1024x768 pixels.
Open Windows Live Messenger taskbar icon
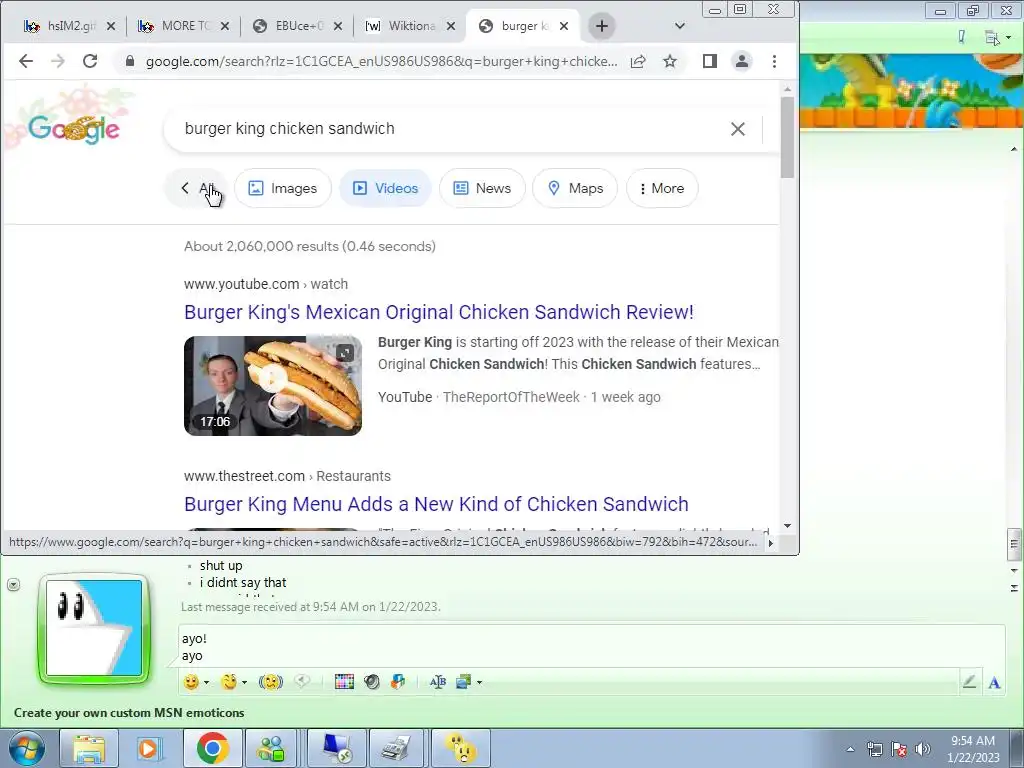(270, 748)
